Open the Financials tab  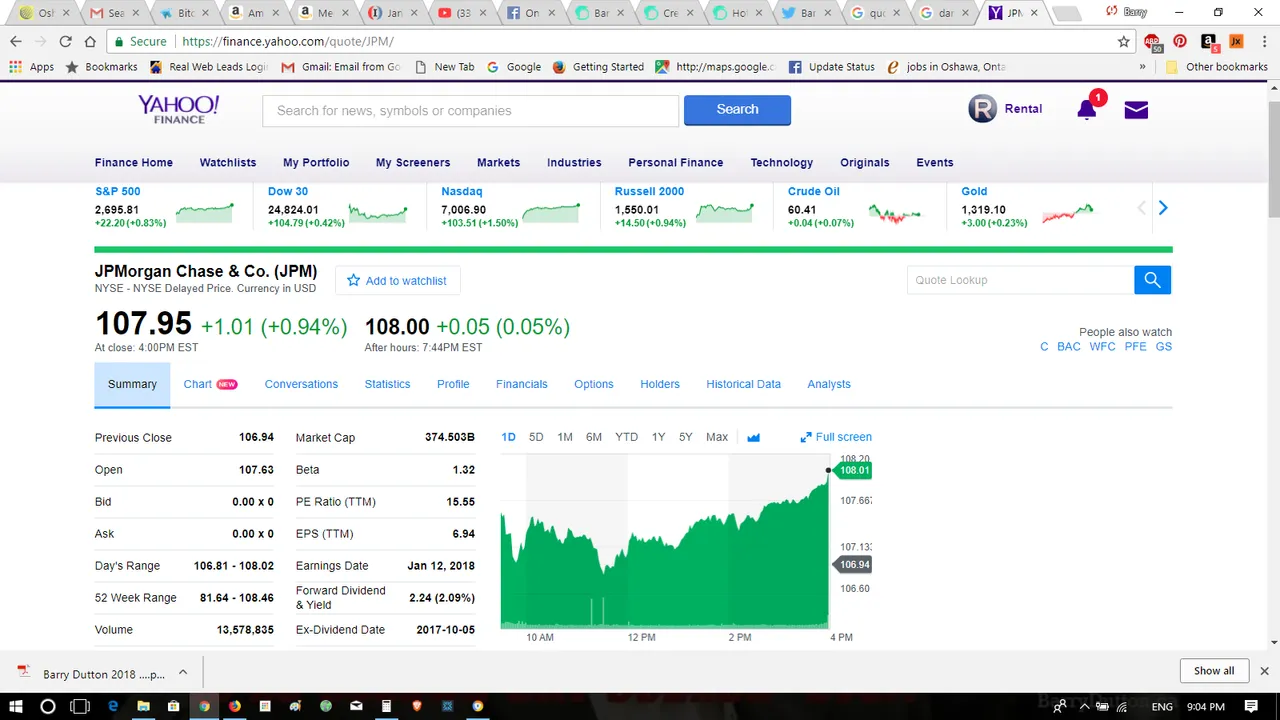point(522,384)
